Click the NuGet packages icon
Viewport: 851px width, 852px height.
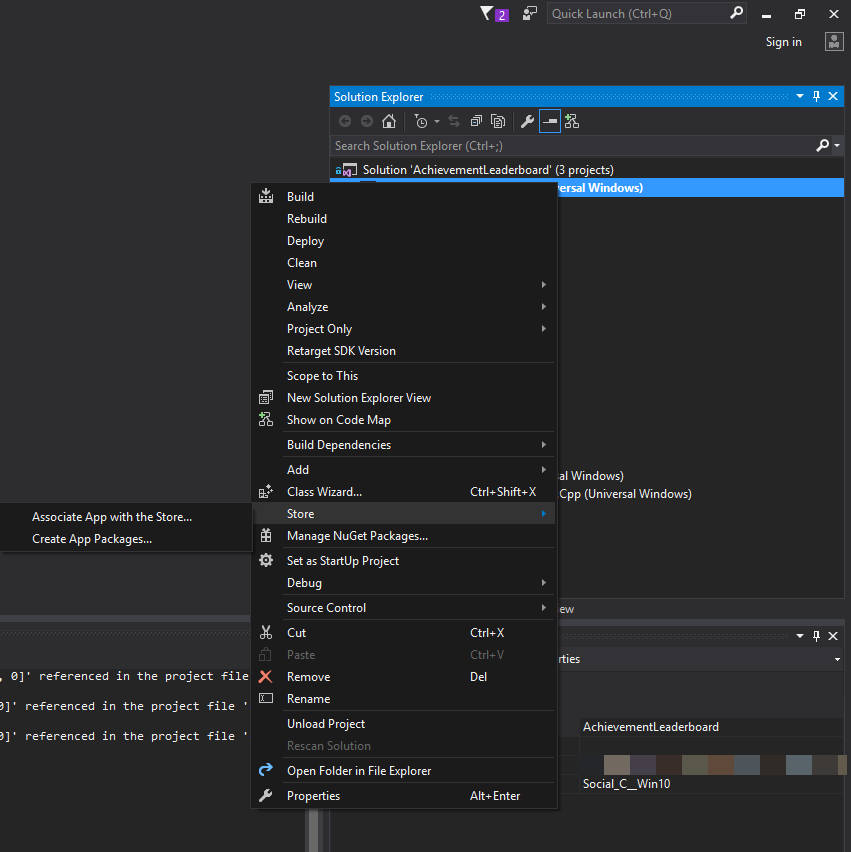[266, 535]
